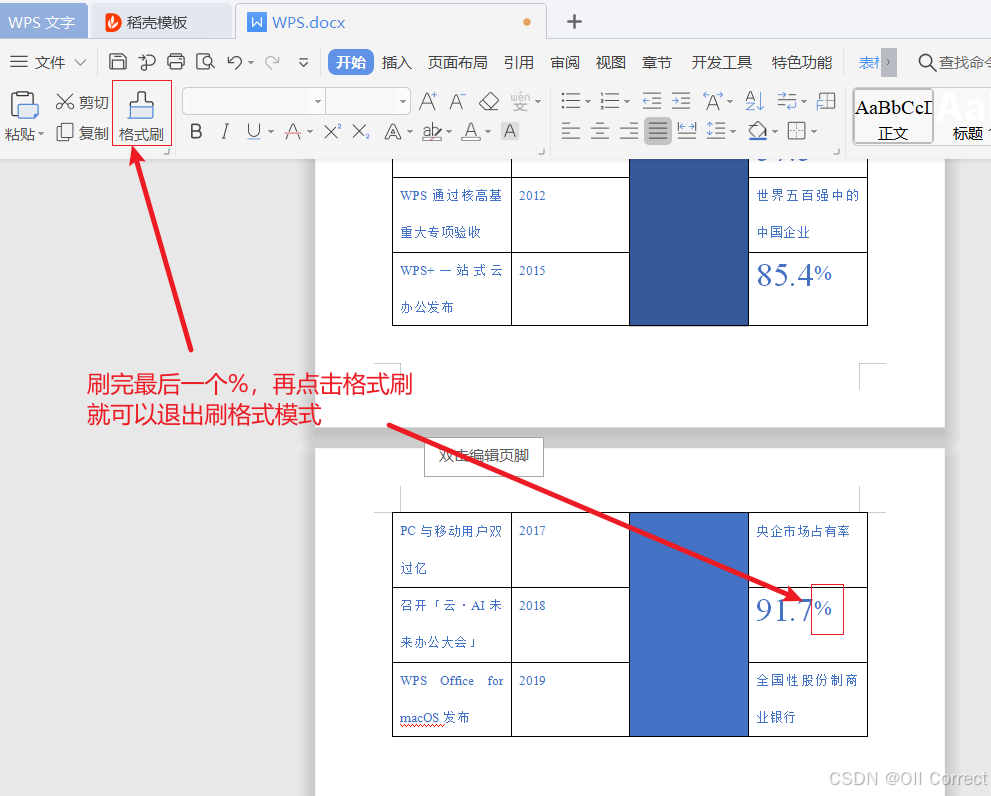Click the borders icon

(x=796, y=132)
